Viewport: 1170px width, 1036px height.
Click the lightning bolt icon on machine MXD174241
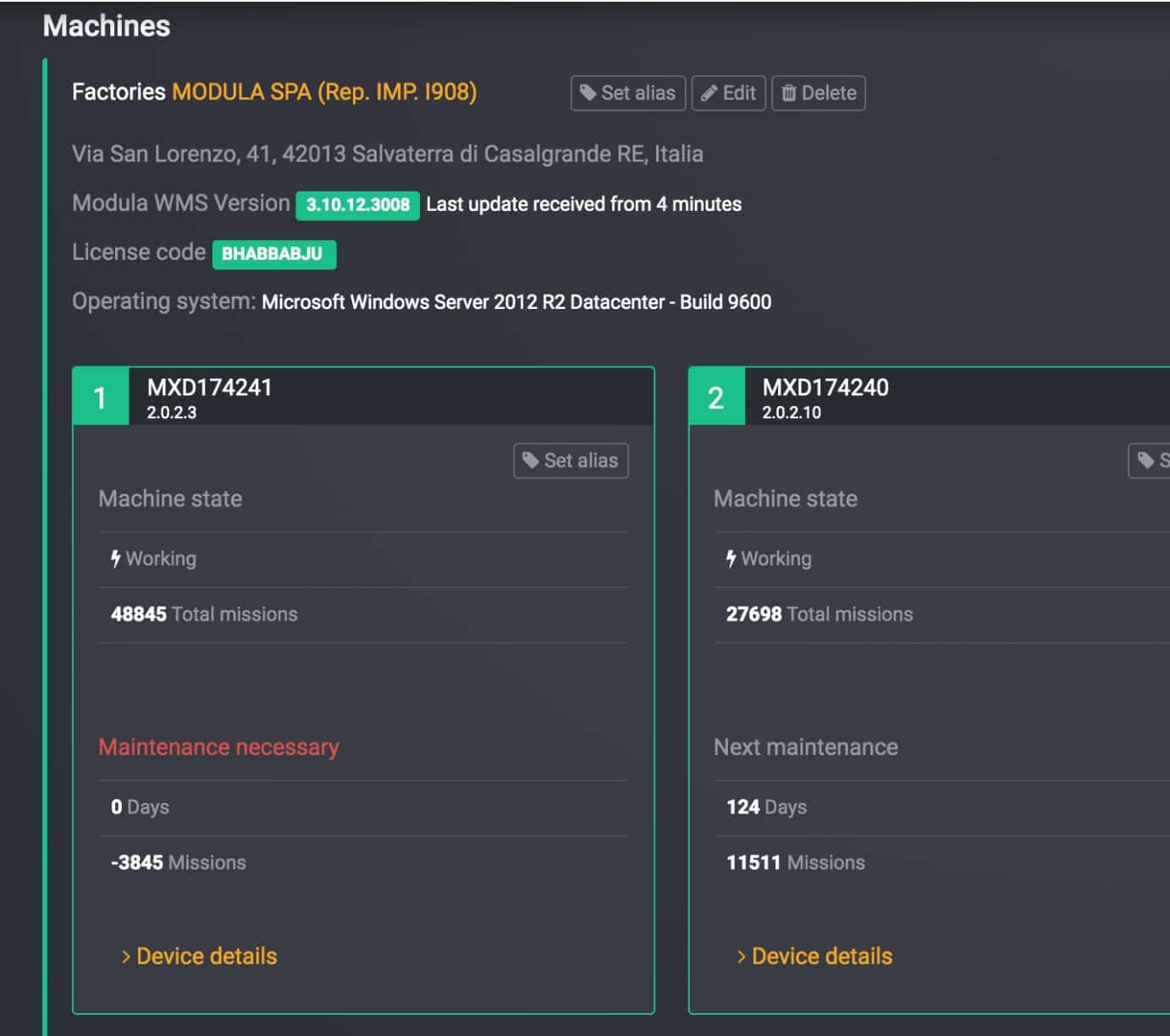click(116, 559)
